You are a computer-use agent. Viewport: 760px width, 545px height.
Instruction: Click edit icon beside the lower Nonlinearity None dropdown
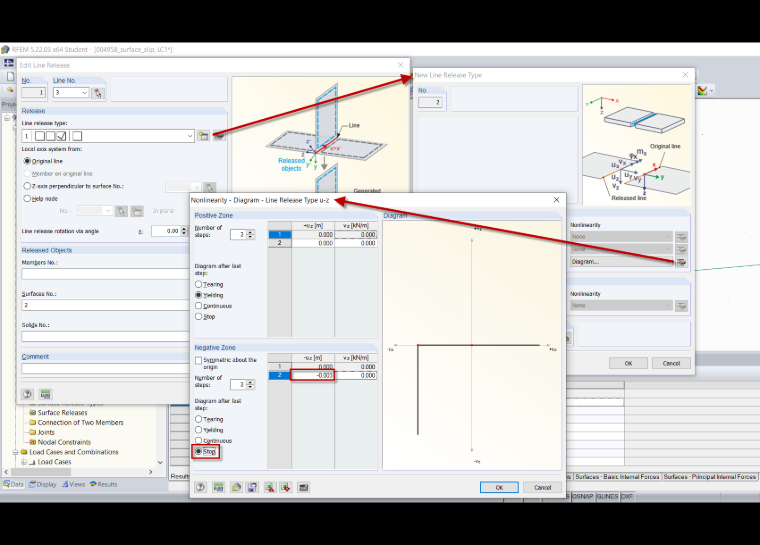click(681, 305)
